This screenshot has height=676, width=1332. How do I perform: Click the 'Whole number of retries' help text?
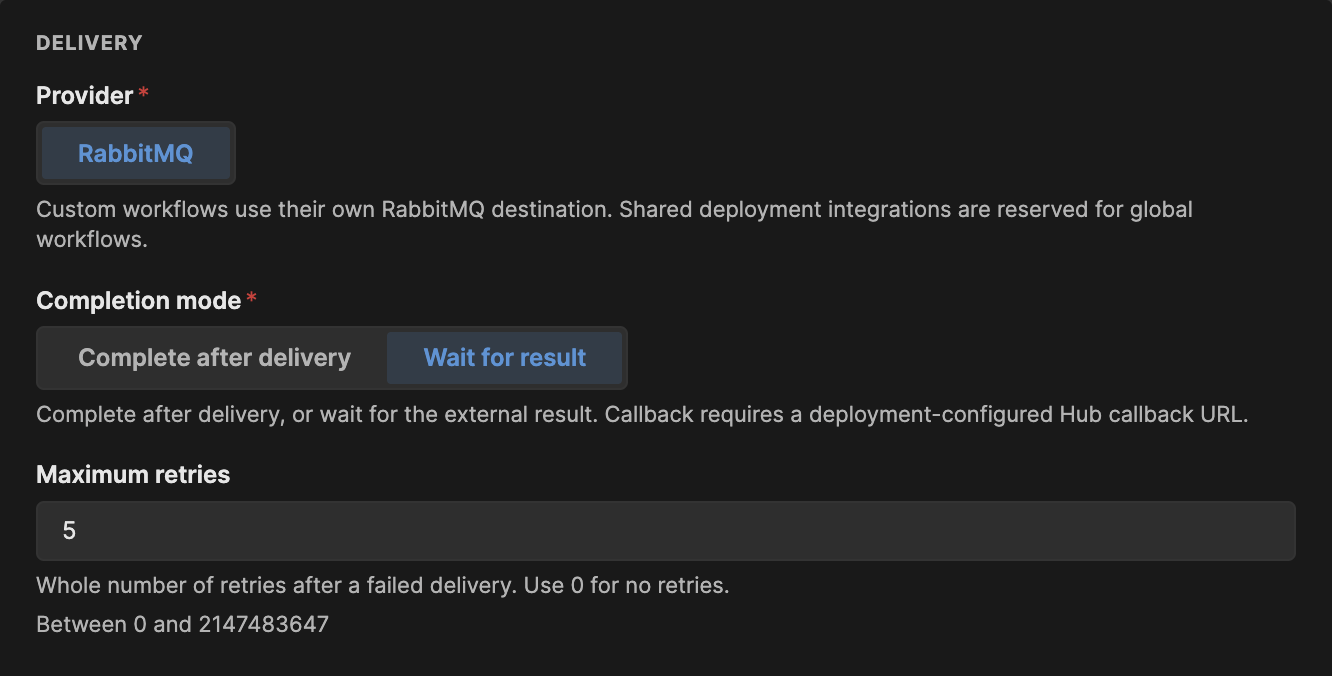(383, 585)
